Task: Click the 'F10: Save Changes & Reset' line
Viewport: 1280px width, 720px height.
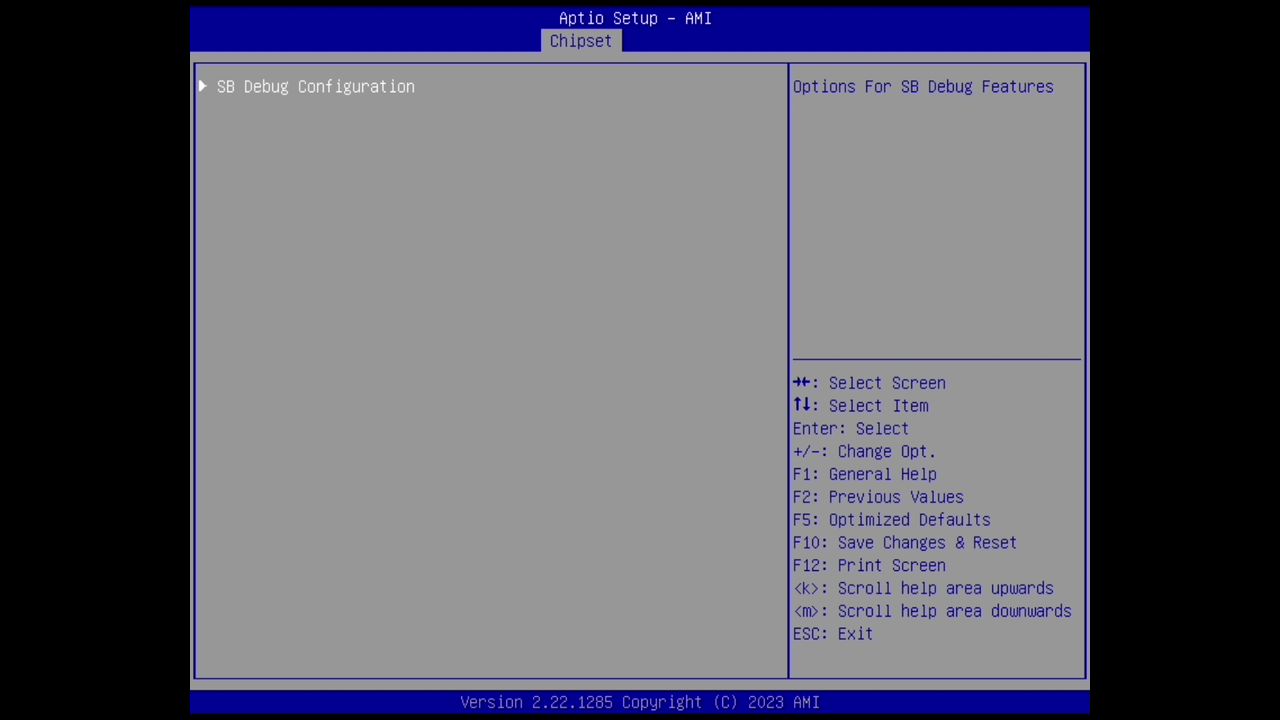Action: coord(905,543)
